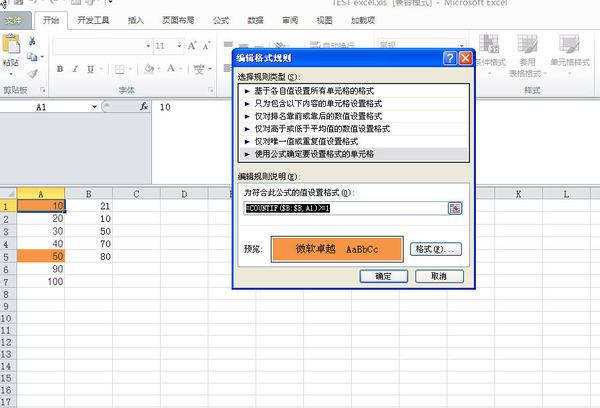600x408 pixels.
Task: Open the phonetic guide dropdown arrow
Action: (x=210, y=69)
